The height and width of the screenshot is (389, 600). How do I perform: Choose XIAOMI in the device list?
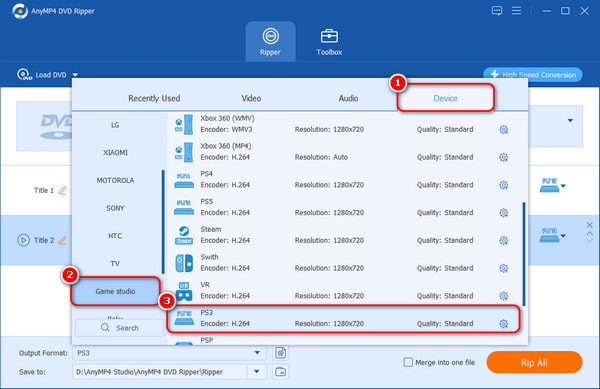[115, 153]
